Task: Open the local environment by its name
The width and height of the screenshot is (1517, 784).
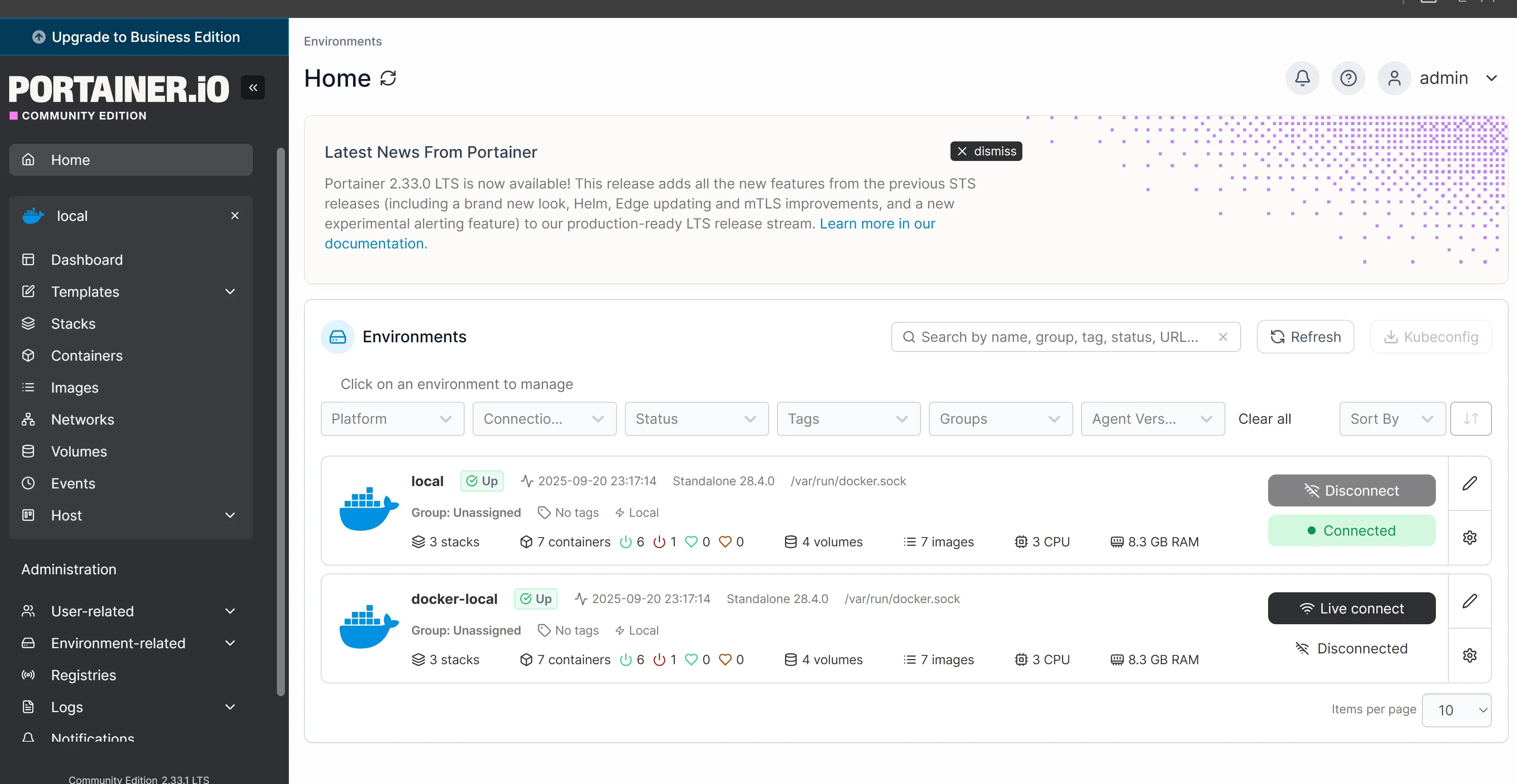Action: pos(427,481)
